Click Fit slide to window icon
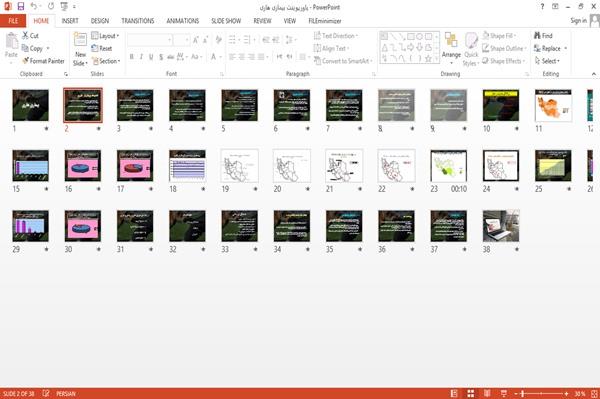The height and width of the screenshot is (399, 600). click(x=594, y=393)
